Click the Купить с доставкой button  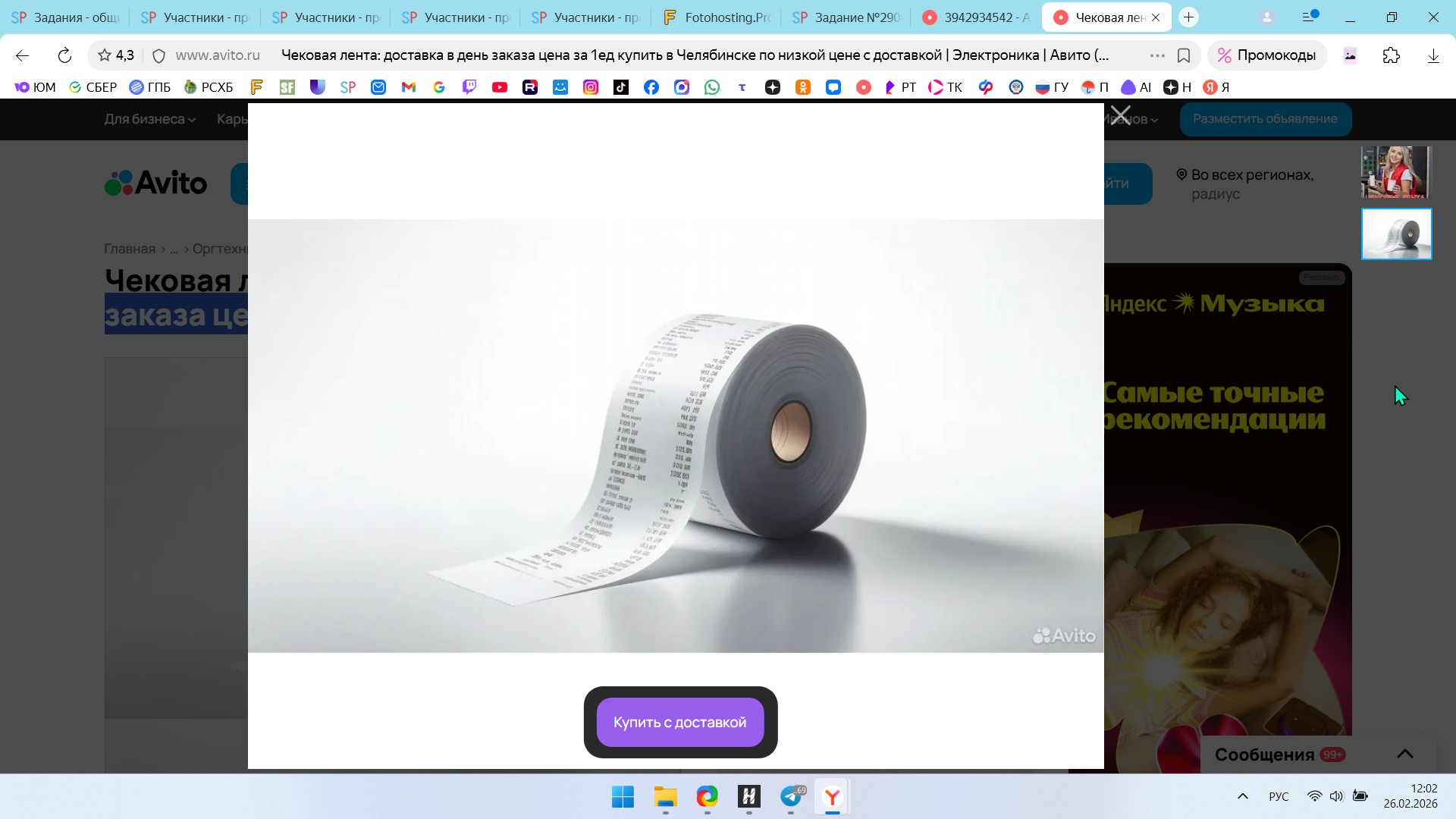(x=679, y=722)
